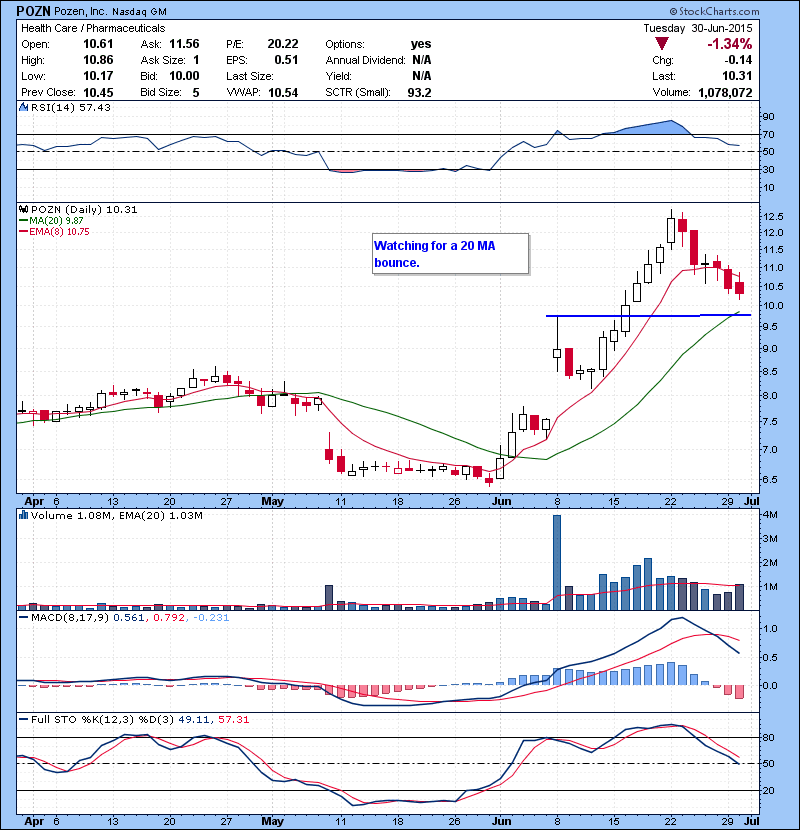Click the green MA(20) legend line marker
This screenshot has width=800, height=830.
click(24, 221)
